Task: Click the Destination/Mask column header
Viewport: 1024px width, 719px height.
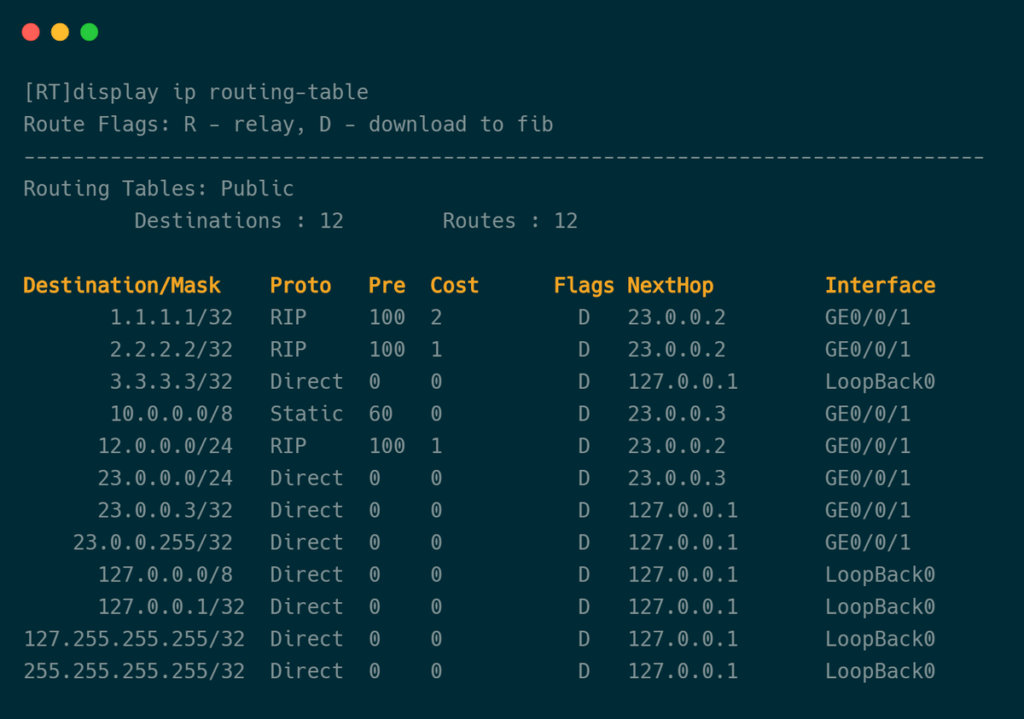Action: coord(122,286)
